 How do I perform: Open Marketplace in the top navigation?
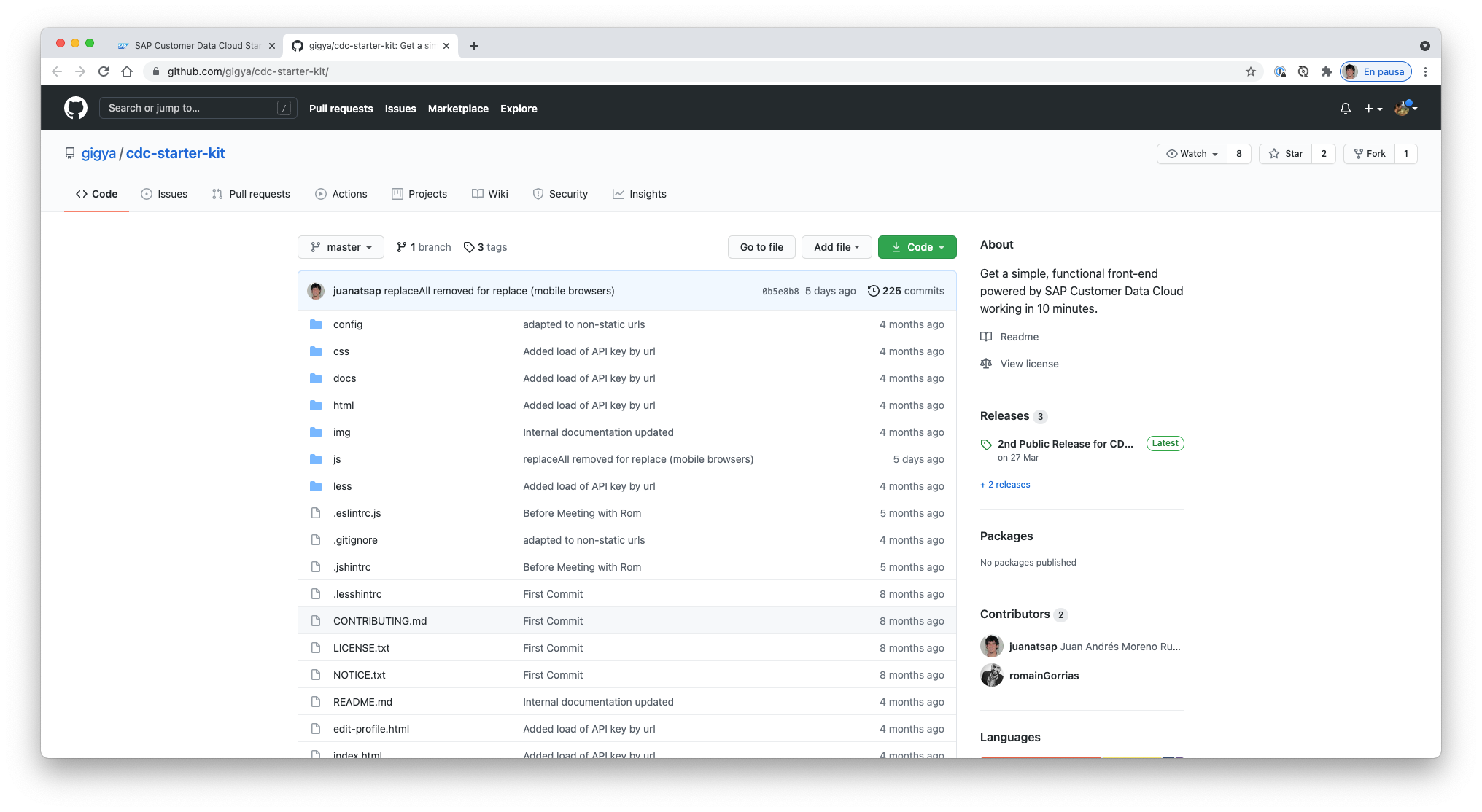458,109
